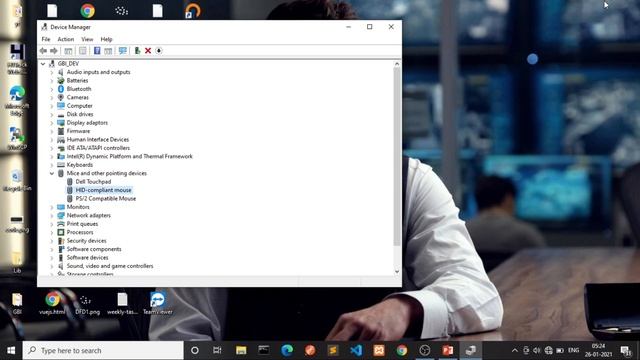Click the Task View taskbar icon

[x=217, y=350]
